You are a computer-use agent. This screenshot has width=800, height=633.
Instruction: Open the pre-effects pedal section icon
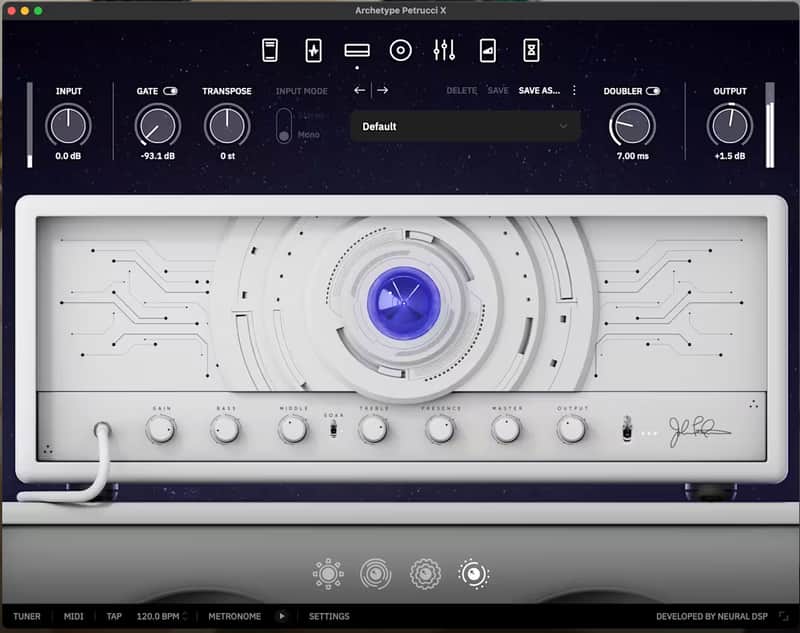[x=313, y=50]
